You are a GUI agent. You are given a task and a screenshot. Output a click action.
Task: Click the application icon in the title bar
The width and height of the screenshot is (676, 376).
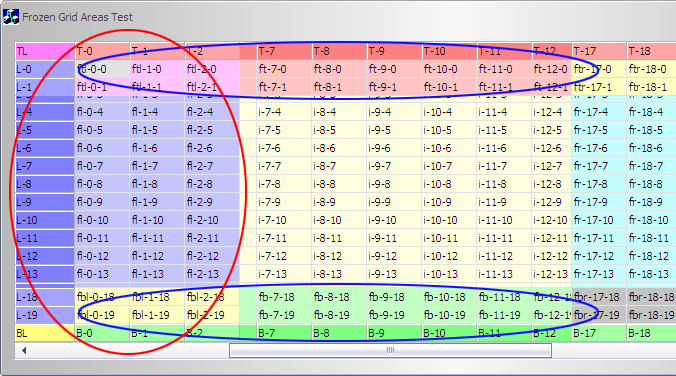11,17
